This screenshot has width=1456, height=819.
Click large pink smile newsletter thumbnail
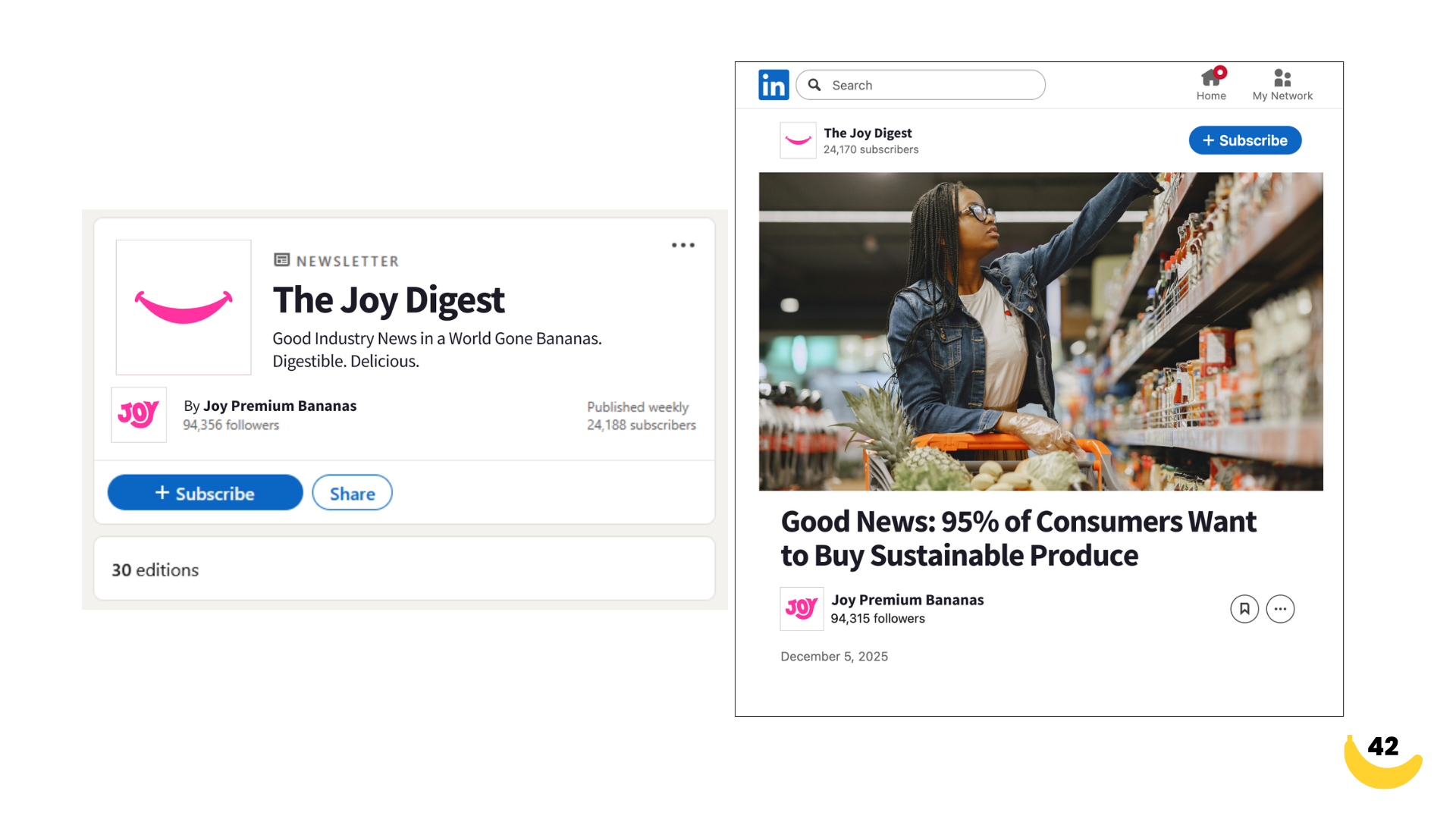point(184,307)
